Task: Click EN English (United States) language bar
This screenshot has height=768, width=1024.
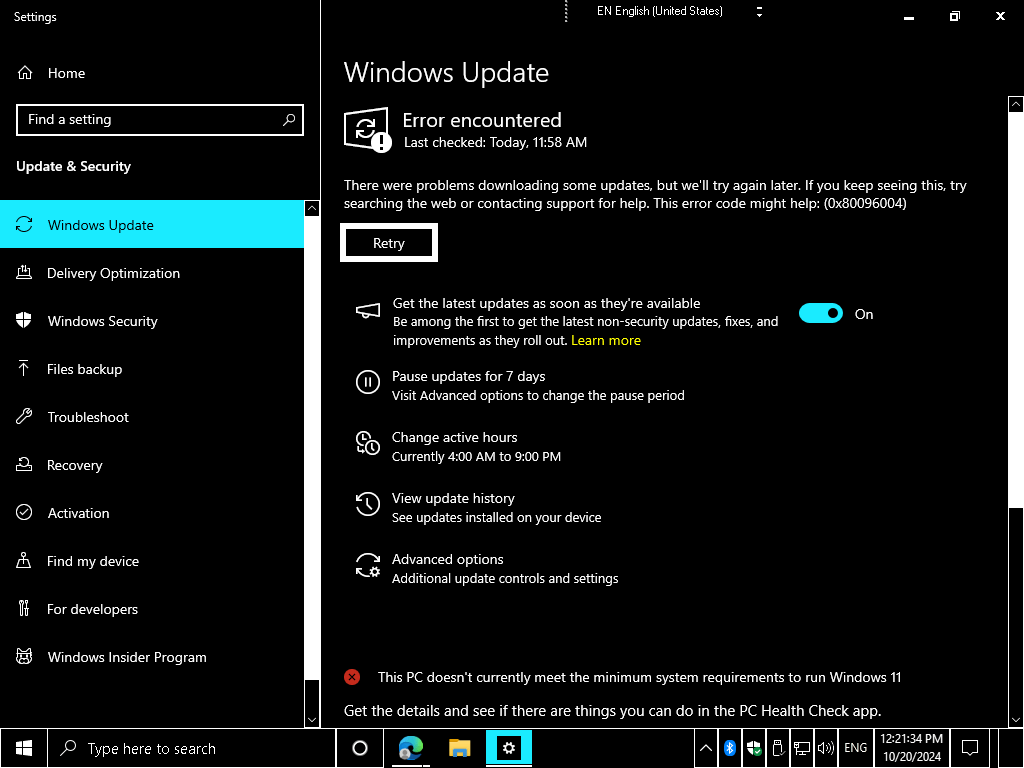Action: (x=660, y=11)
